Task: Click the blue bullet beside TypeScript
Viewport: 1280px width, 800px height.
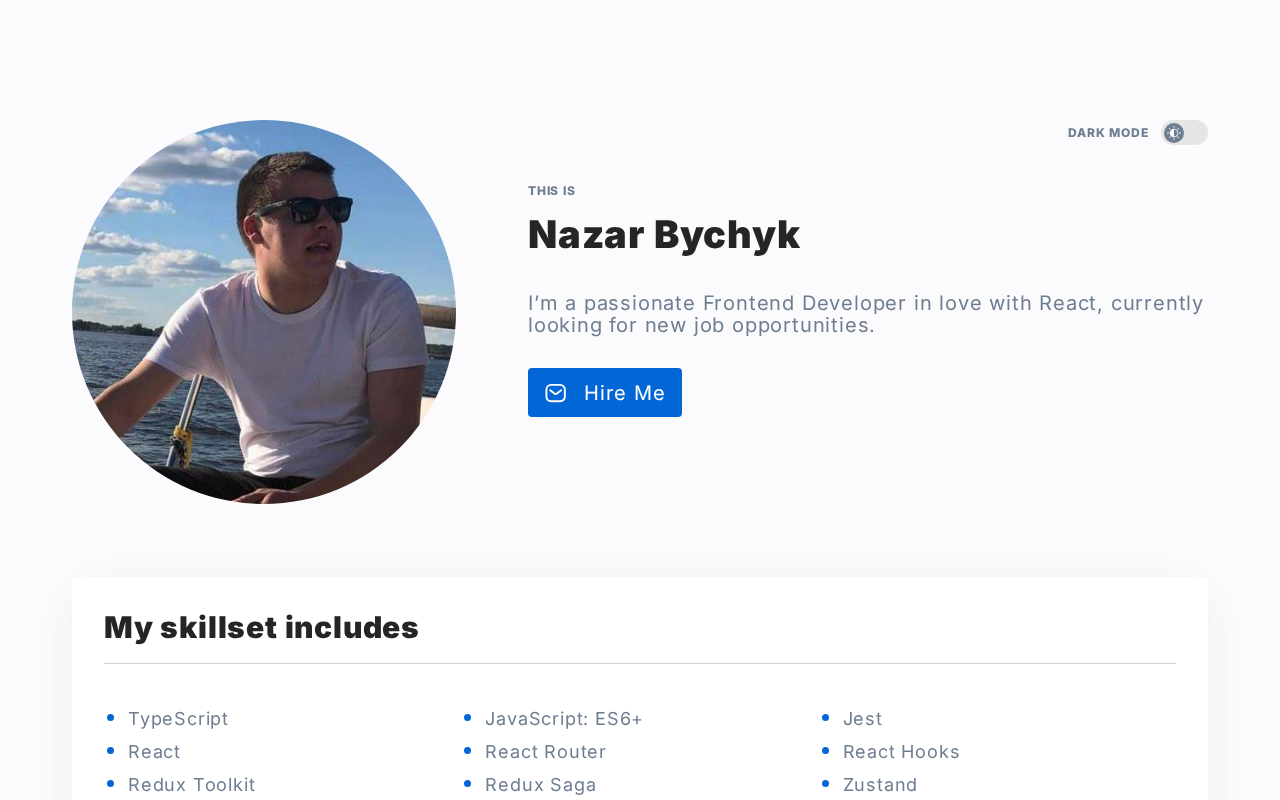Action: pyautogui.click(x=110, y=717)
